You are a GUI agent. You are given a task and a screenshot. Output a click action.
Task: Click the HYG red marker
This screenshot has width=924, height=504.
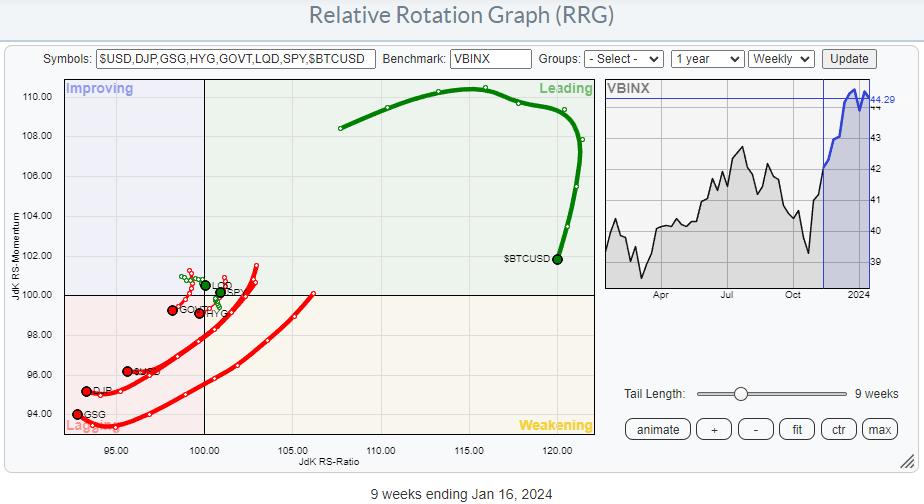tap(199, 313)
